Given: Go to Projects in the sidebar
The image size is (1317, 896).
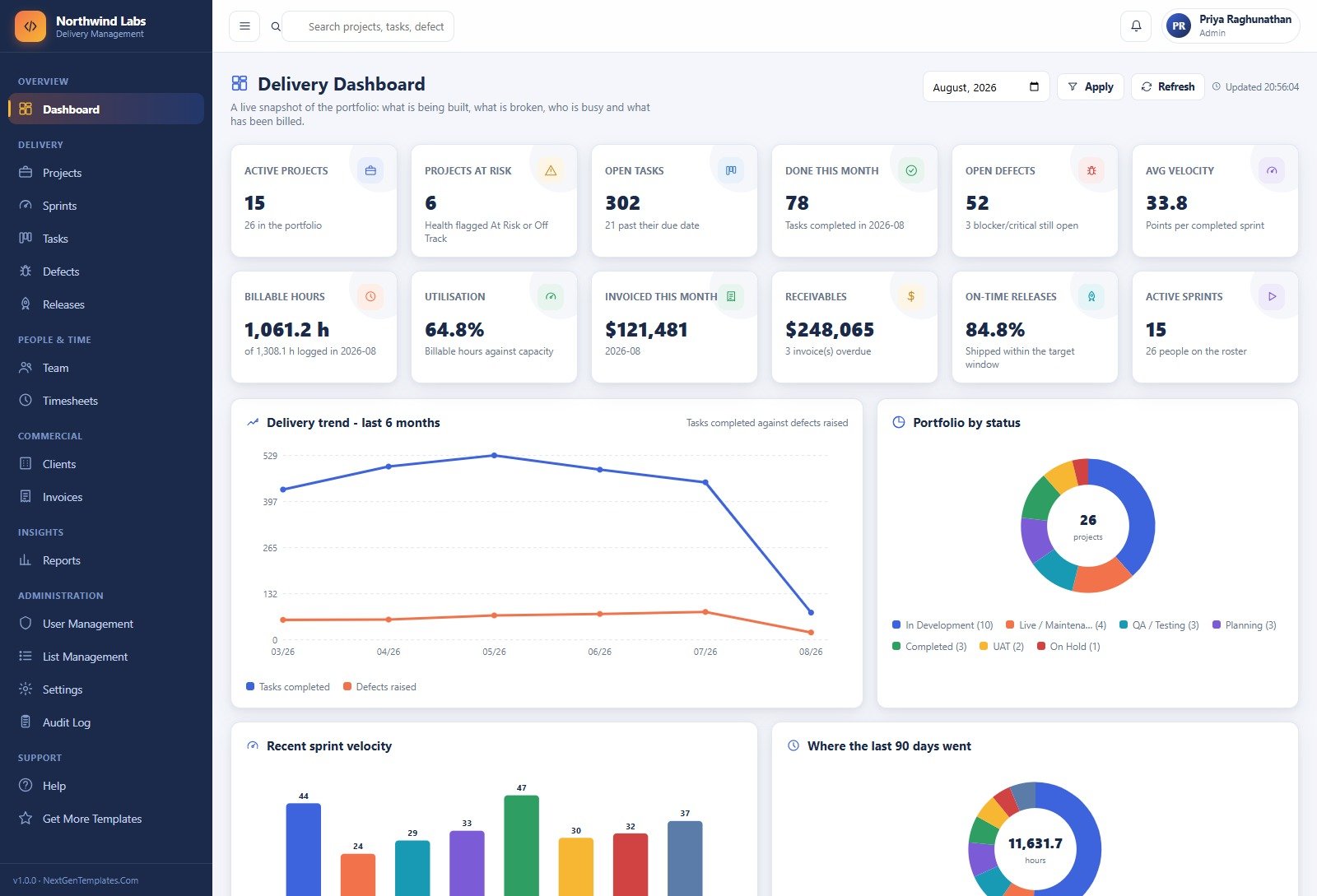Looking at the screenshot, I should point(106,173).
